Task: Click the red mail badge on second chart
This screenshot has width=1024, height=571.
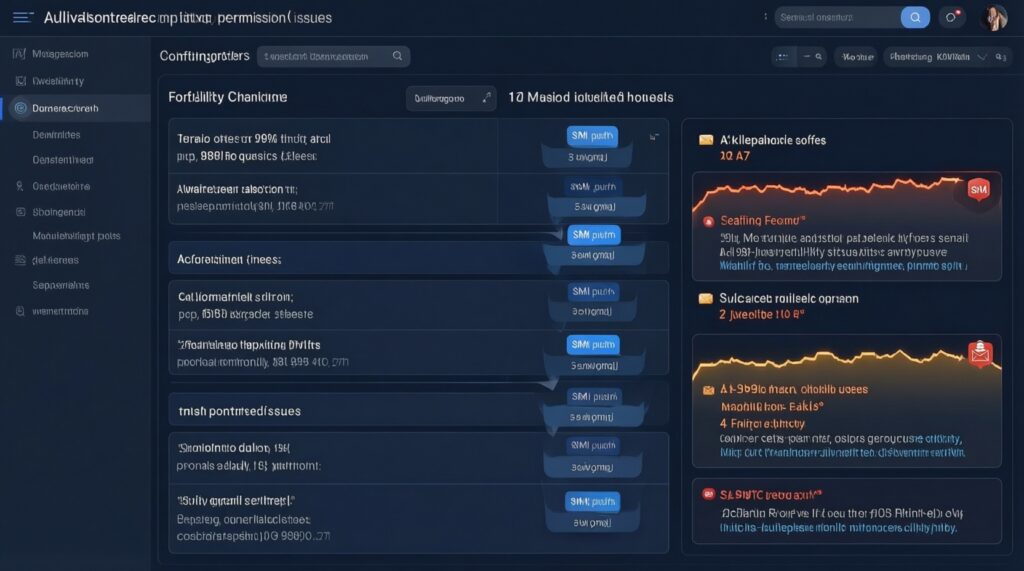Action: [x=980, y=353]
